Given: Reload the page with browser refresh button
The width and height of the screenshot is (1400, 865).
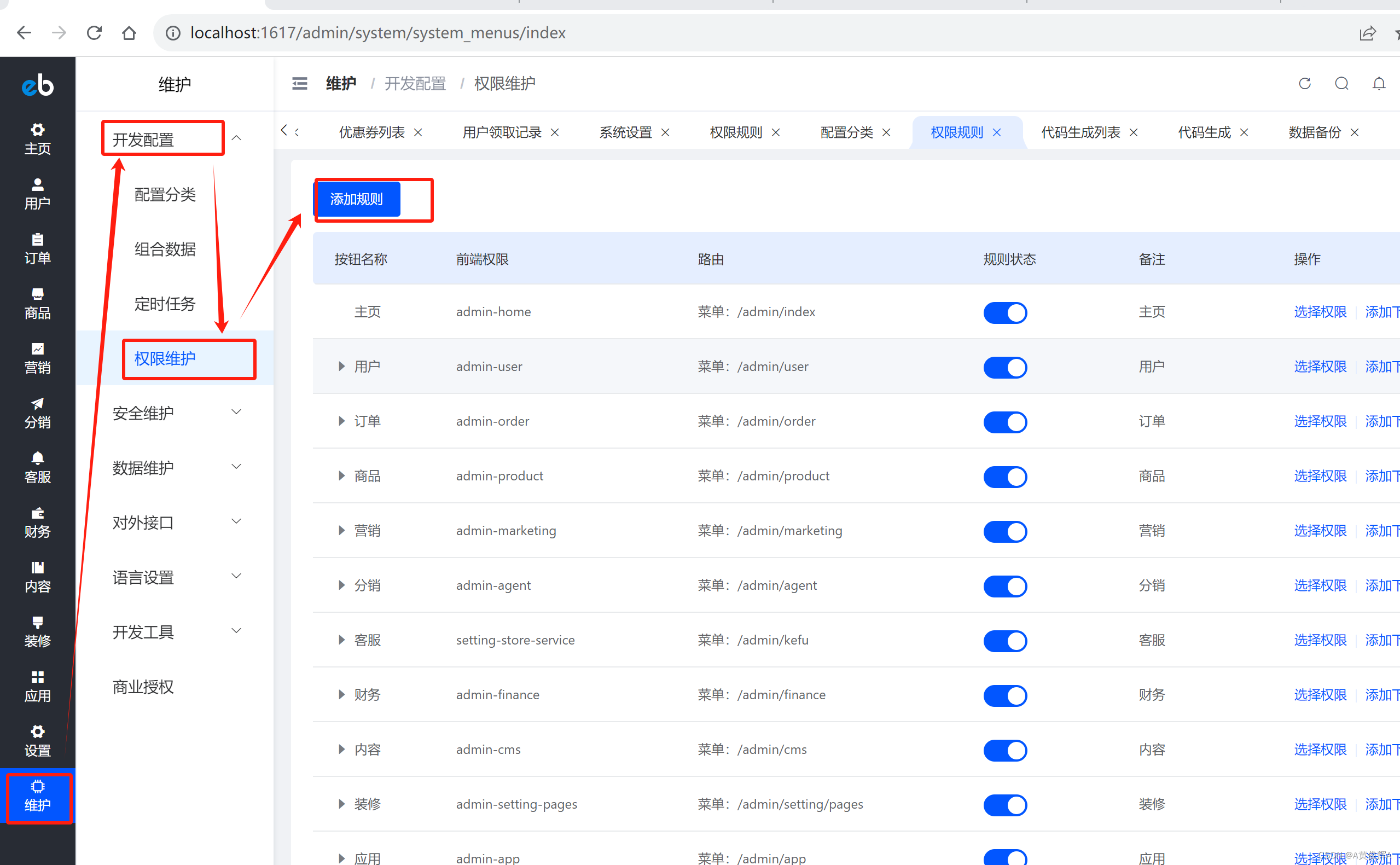Looking at the screenshot, I should tap(94, 33).
